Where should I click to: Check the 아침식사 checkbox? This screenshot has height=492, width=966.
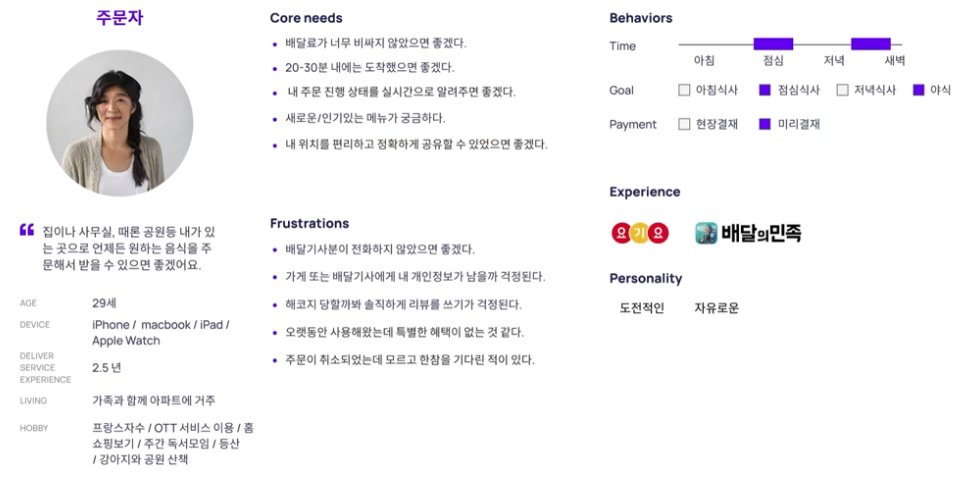tap(684, 90)
